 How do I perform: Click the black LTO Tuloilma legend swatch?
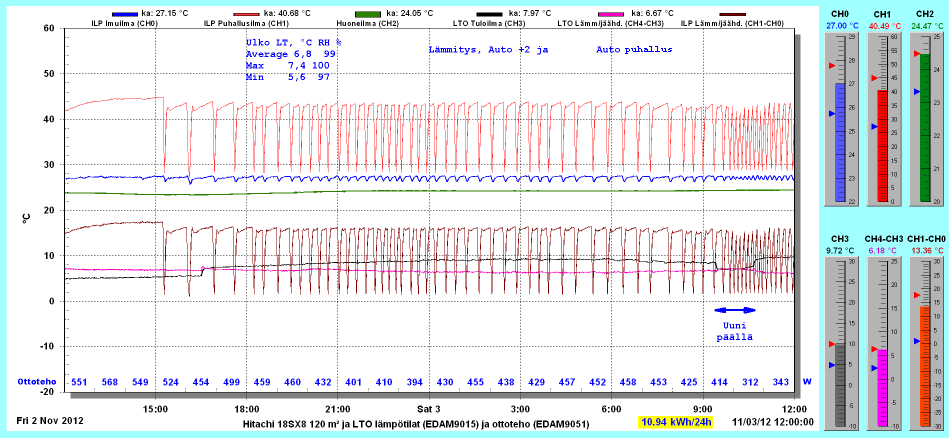pyautogui.click(x=492, y=13)
